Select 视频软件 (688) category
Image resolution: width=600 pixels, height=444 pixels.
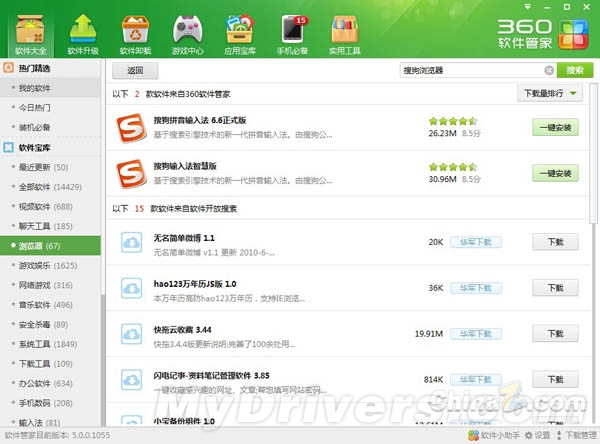[x=45, y=206]
